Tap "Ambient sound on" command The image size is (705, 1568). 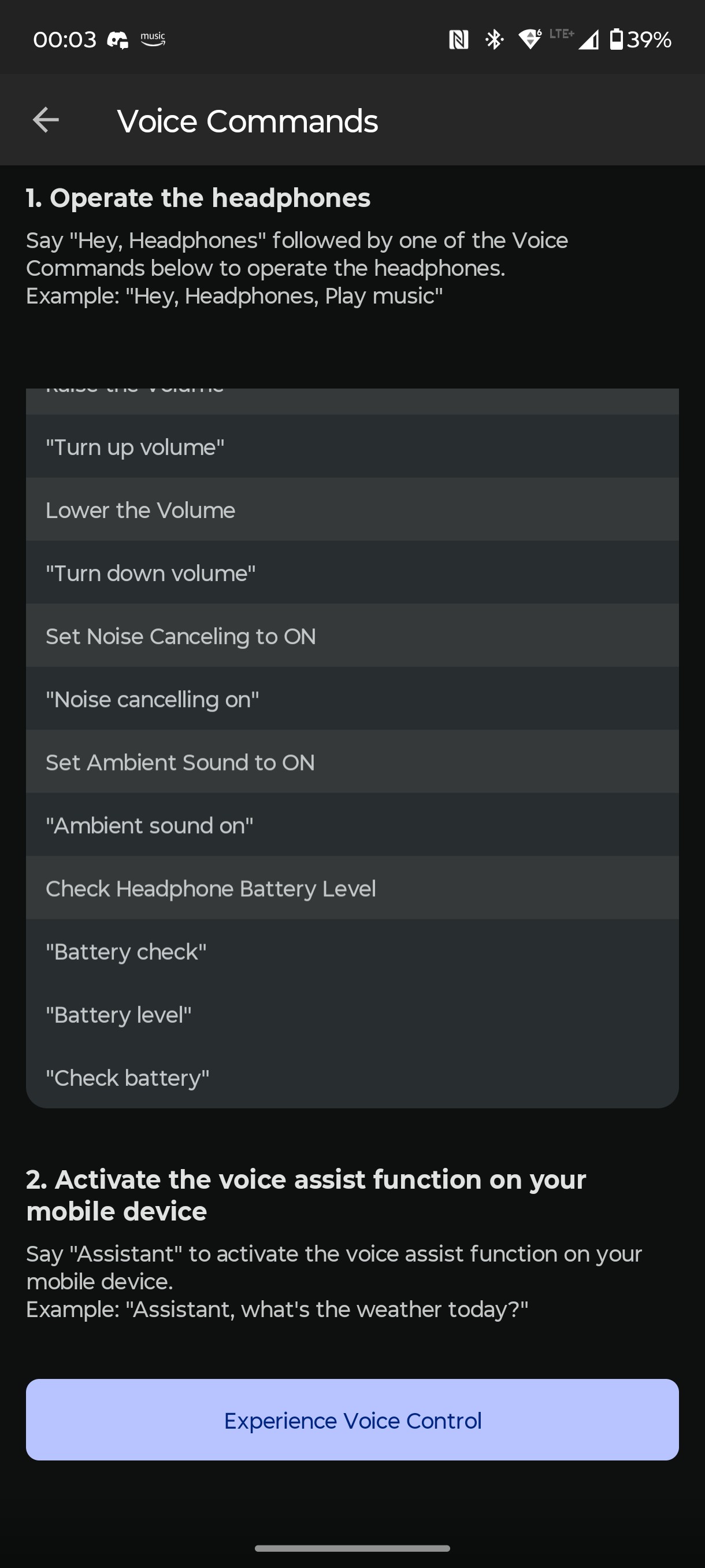coord(352,825)
